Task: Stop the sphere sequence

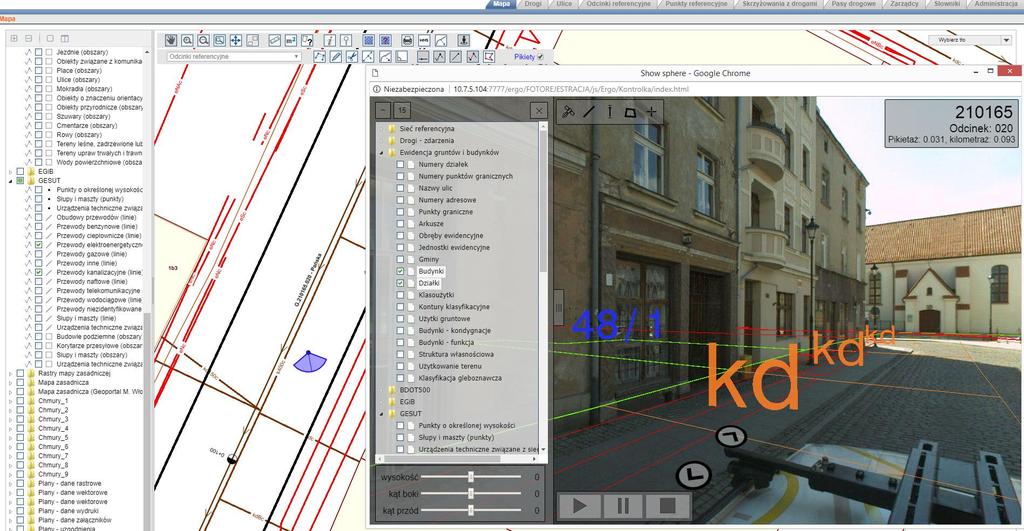Action: tap(667, 506)
